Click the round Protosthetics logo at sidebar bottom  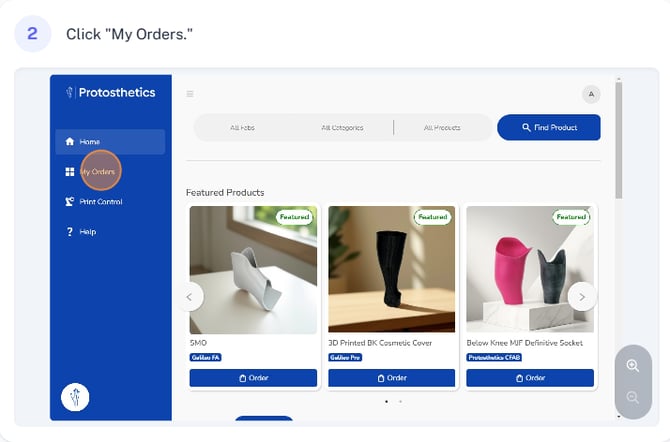point(75,397)
